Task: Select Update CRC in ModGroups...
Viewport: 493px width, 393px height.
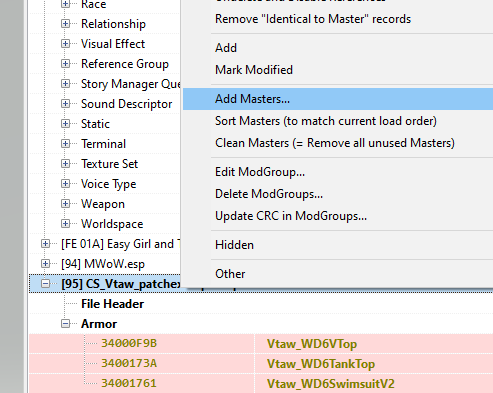Action: tap(291, 216)
